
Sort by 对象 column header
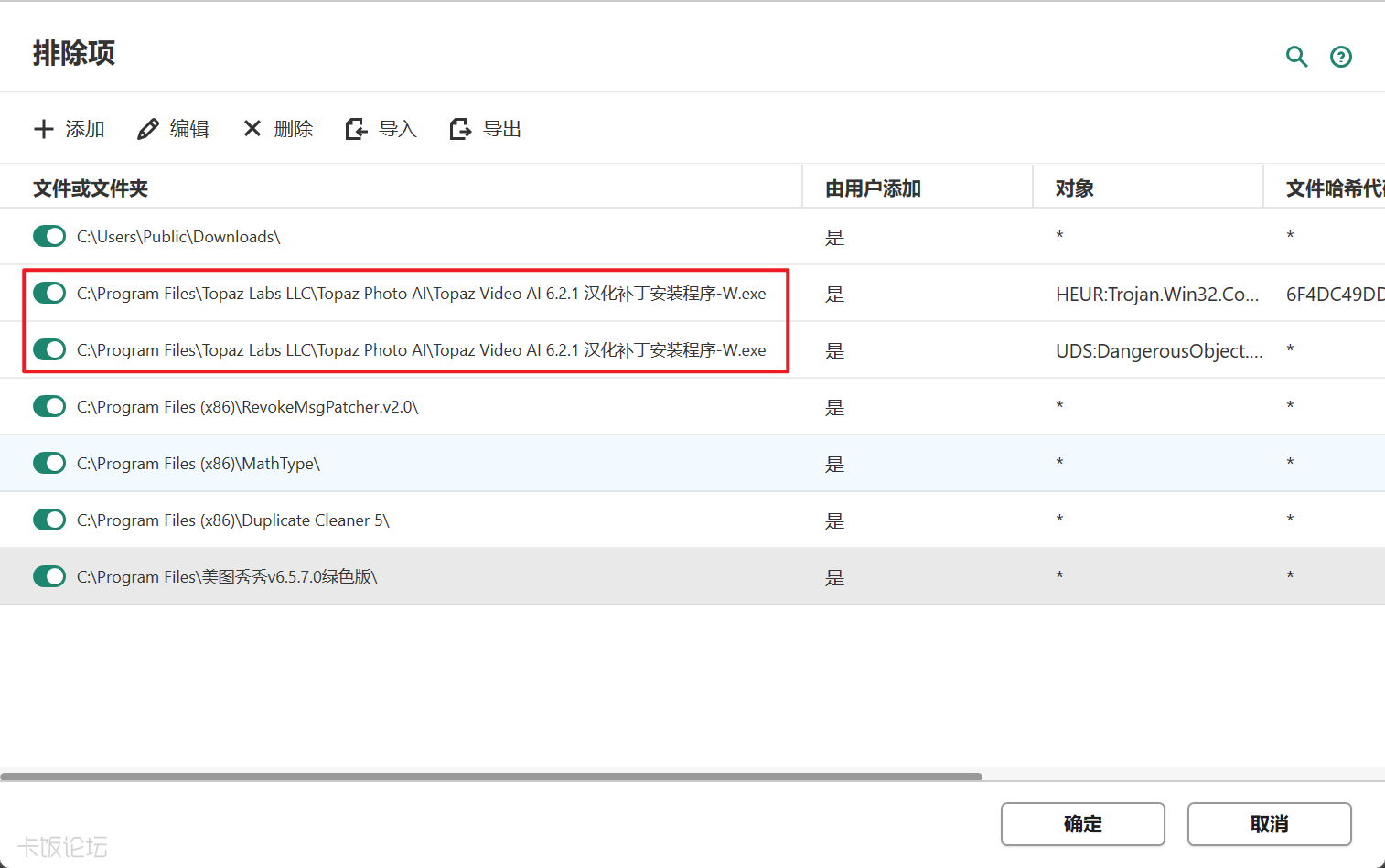[1075, 188]
